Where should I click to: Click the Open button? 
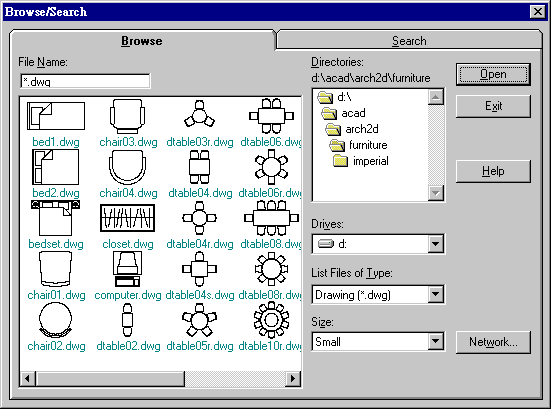(x=493, y=74)
